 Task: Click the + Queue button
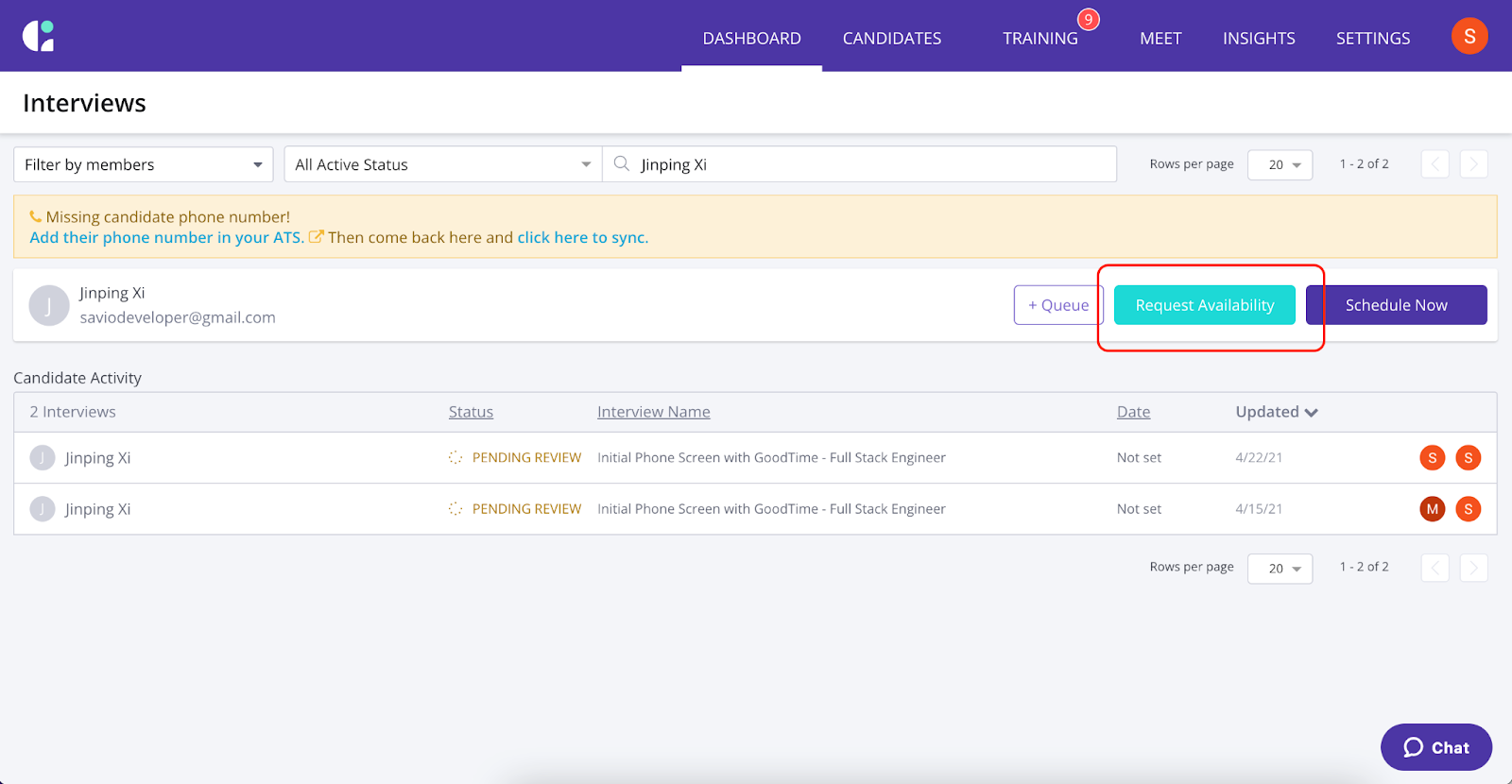[x=1058, y=305]
